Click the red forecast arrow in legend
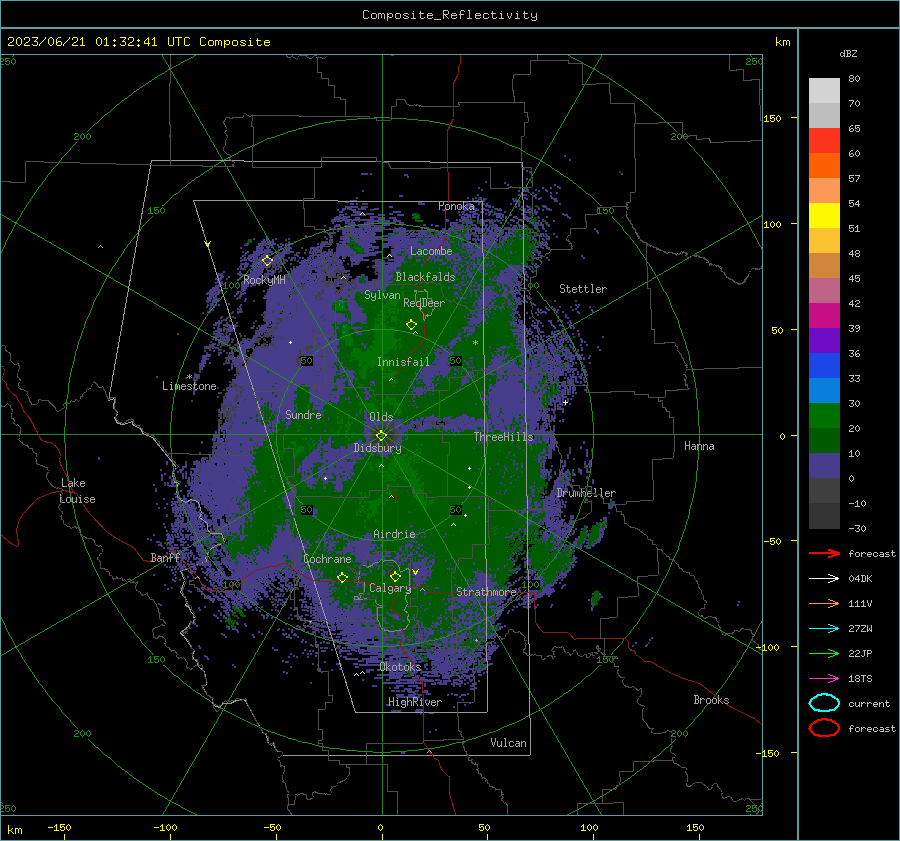 tap(824, 553)
